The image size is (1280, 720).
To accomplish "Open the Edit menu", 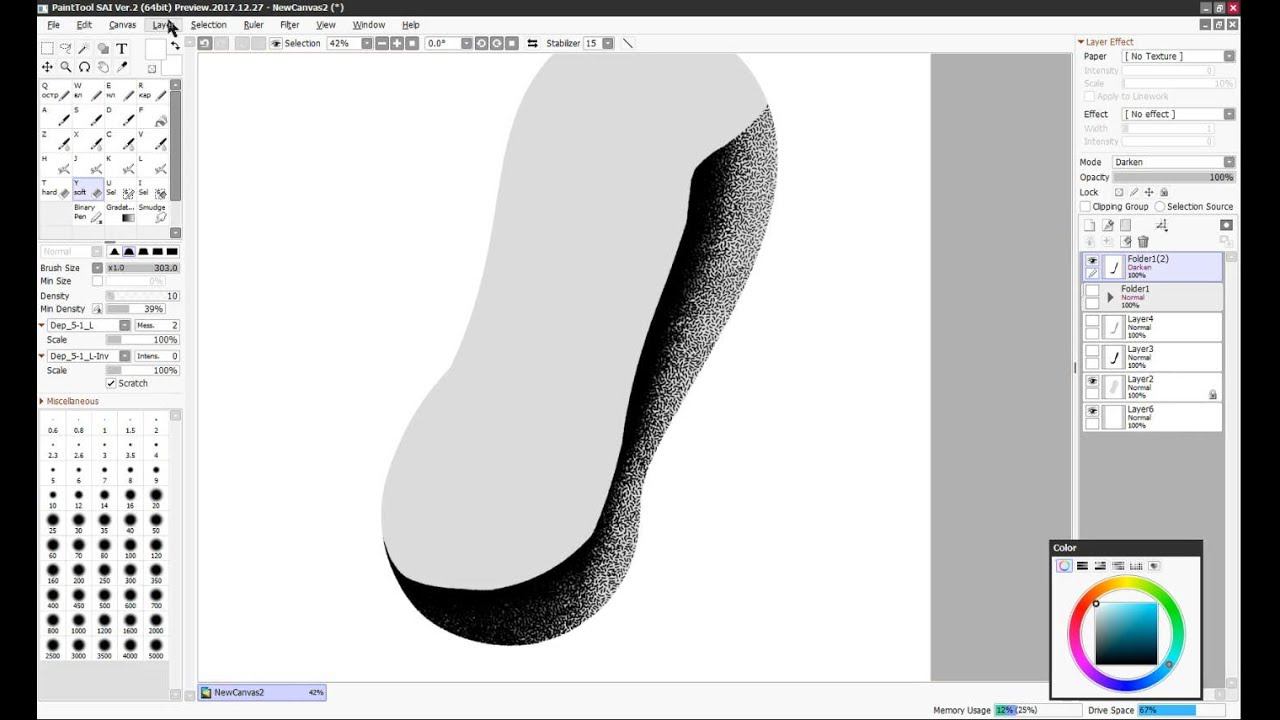I will 84,24.
